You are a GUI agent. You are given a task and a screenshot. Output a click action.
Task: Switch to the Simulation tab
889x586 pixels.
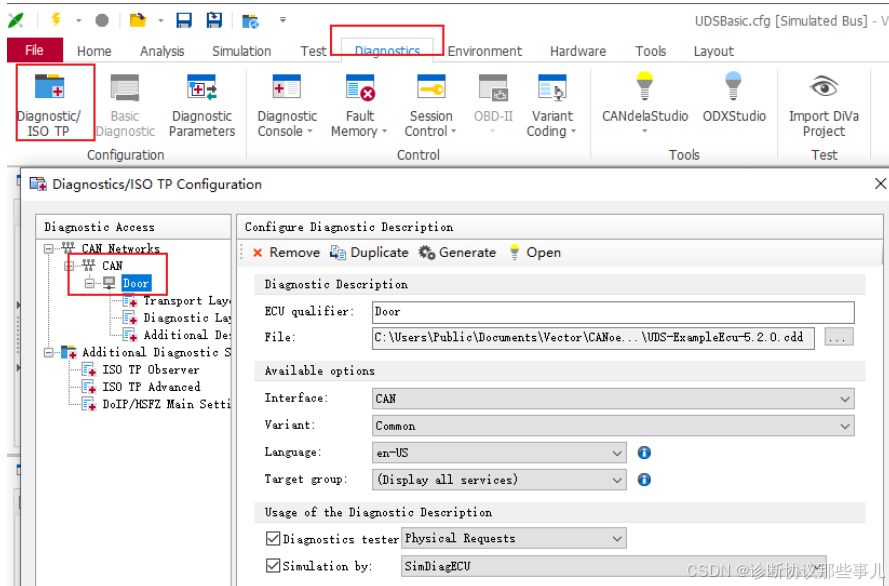click(x=242, y=51)
